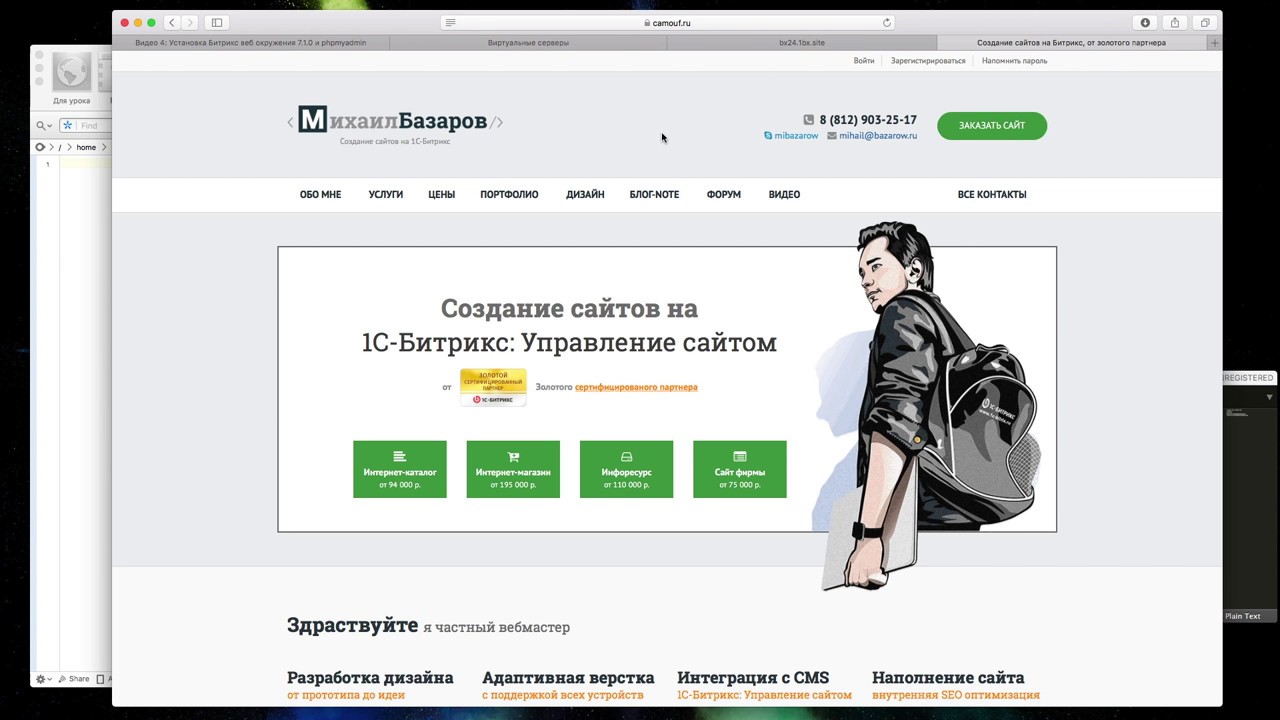Click the Разработка дизайна heading
The image size is (1280, 720).
tap(370, 677)
